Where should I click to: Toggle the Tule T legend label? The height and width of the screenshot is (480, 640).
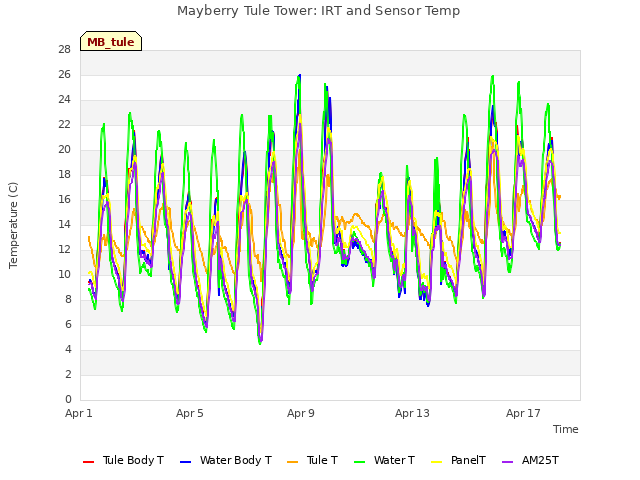322,460
